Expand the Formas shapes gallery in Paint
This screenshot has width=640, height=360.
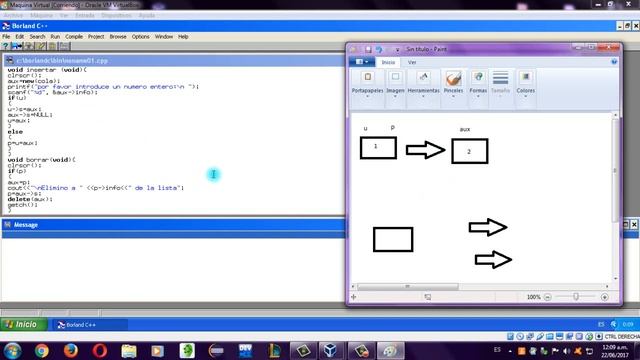[478, 84]
